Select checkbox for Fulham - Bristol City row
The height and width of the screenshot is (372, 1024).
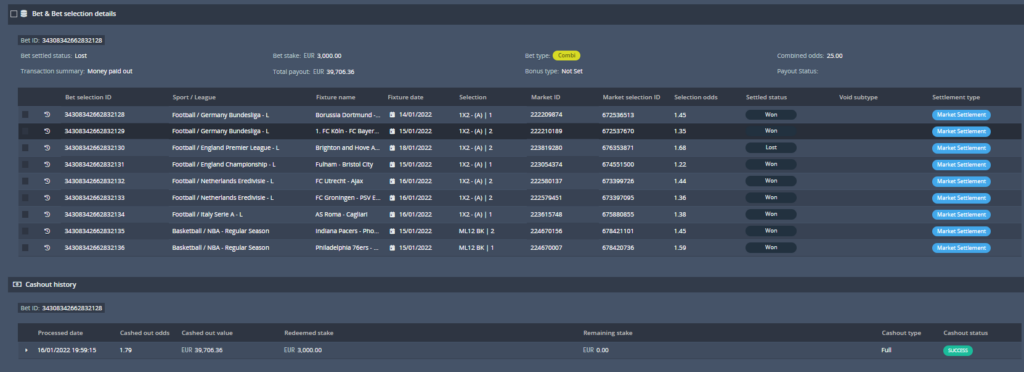(x=25, y=164)
